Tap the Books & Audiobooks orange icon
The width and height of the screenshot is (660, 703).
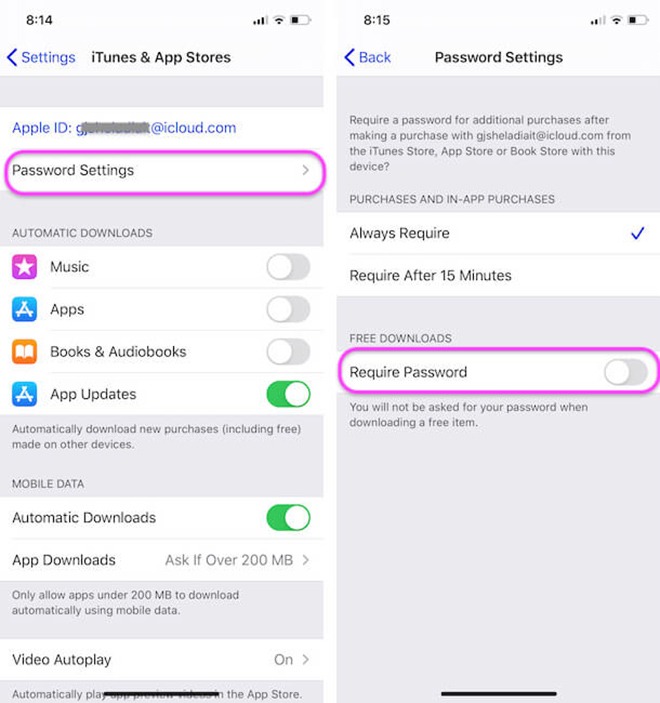coord(24,352)
